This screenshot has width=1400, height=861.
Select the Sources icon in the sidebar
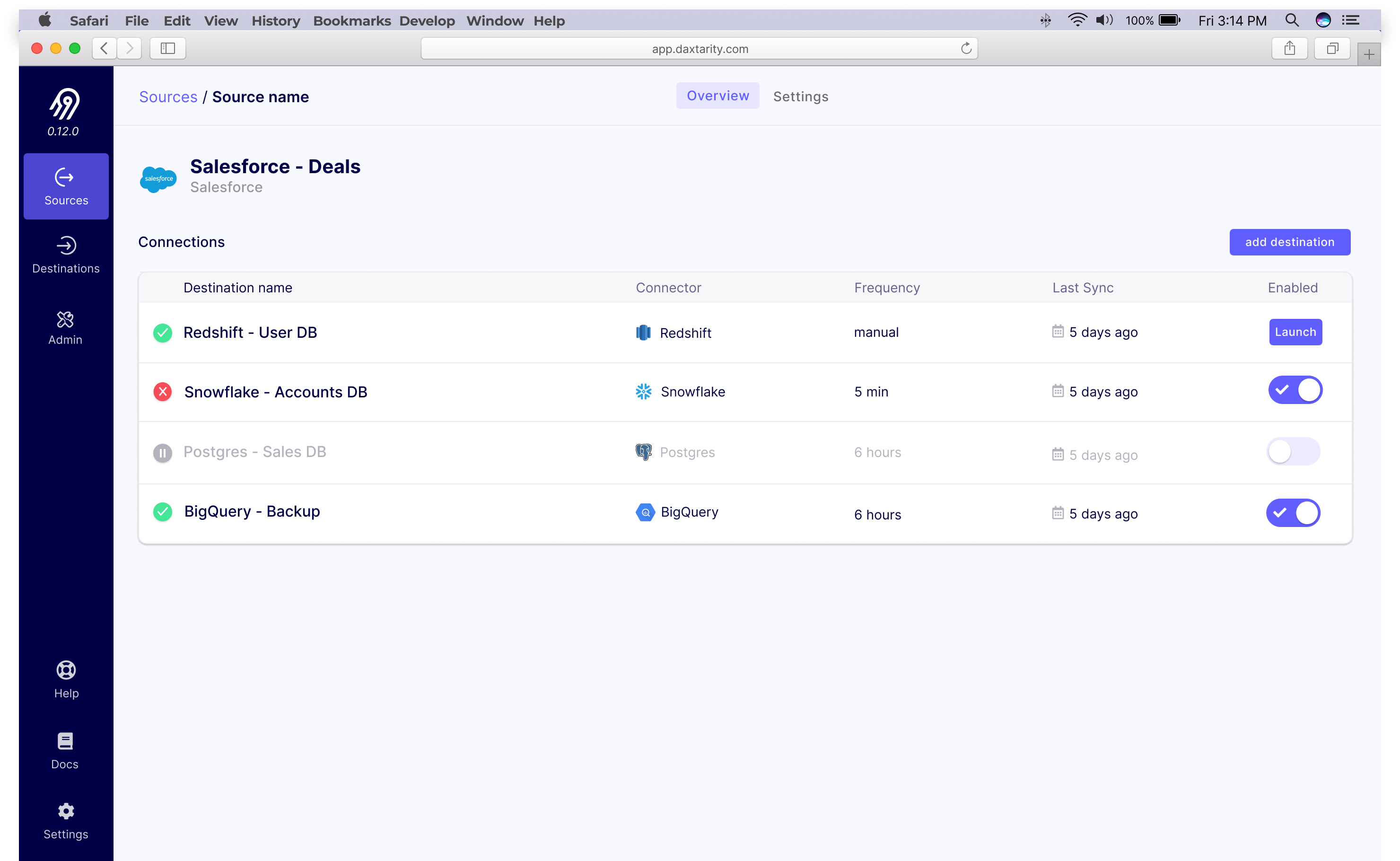click(65, 186)
